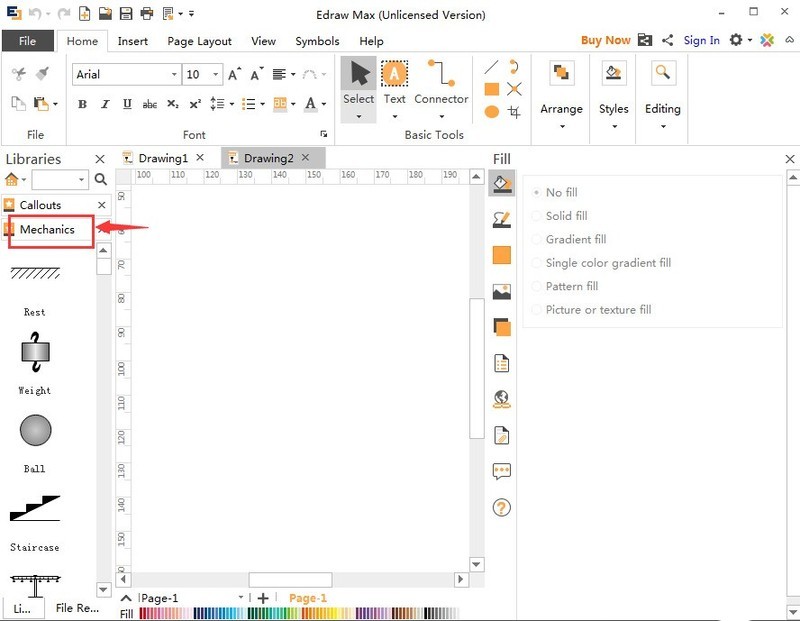
Task: Select the rectangle shape tool
Action: [491, 89]
